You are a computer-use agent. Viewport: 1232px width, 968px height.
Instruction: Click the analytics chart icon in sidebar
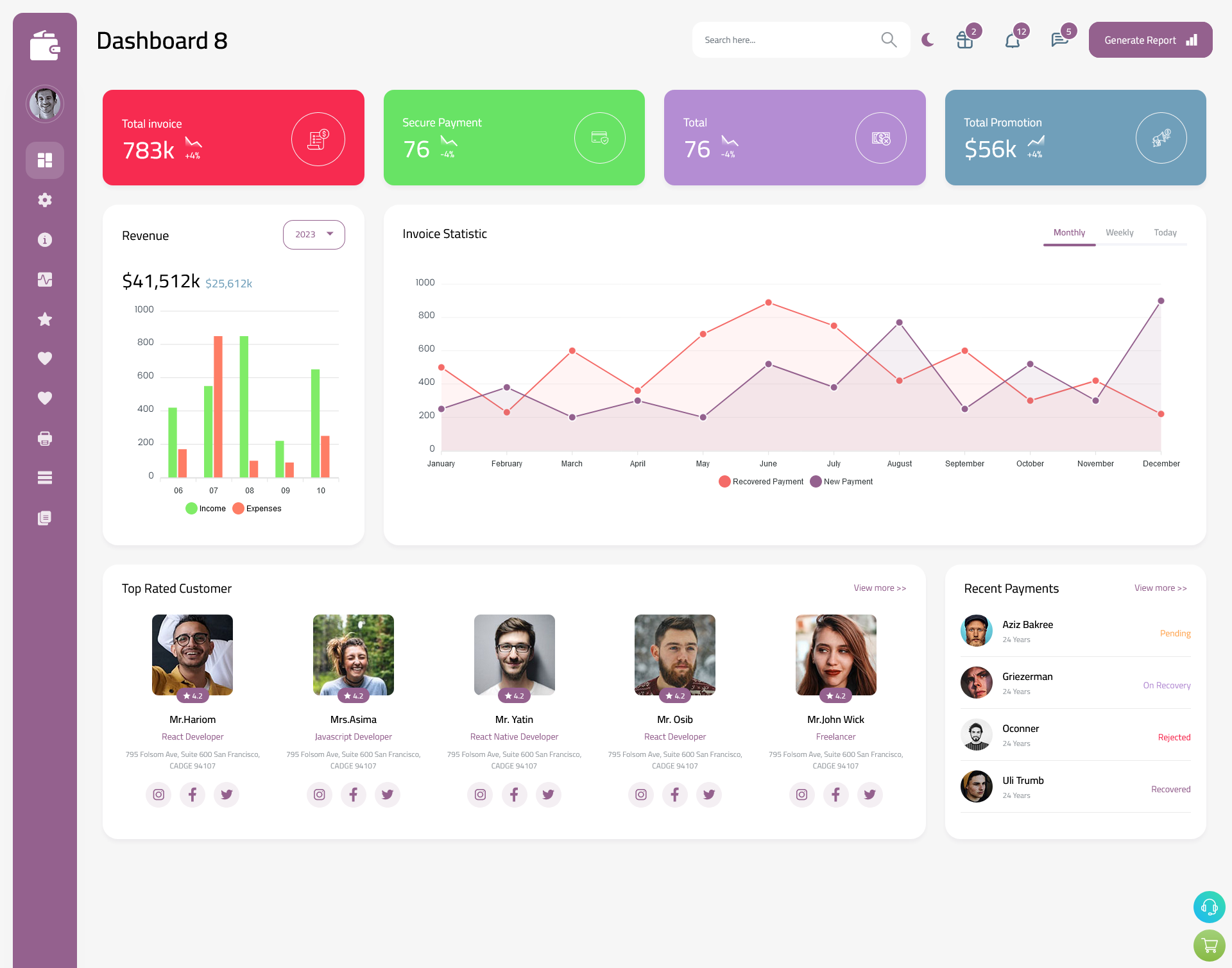pyautogui.click(x=44, y=279)
